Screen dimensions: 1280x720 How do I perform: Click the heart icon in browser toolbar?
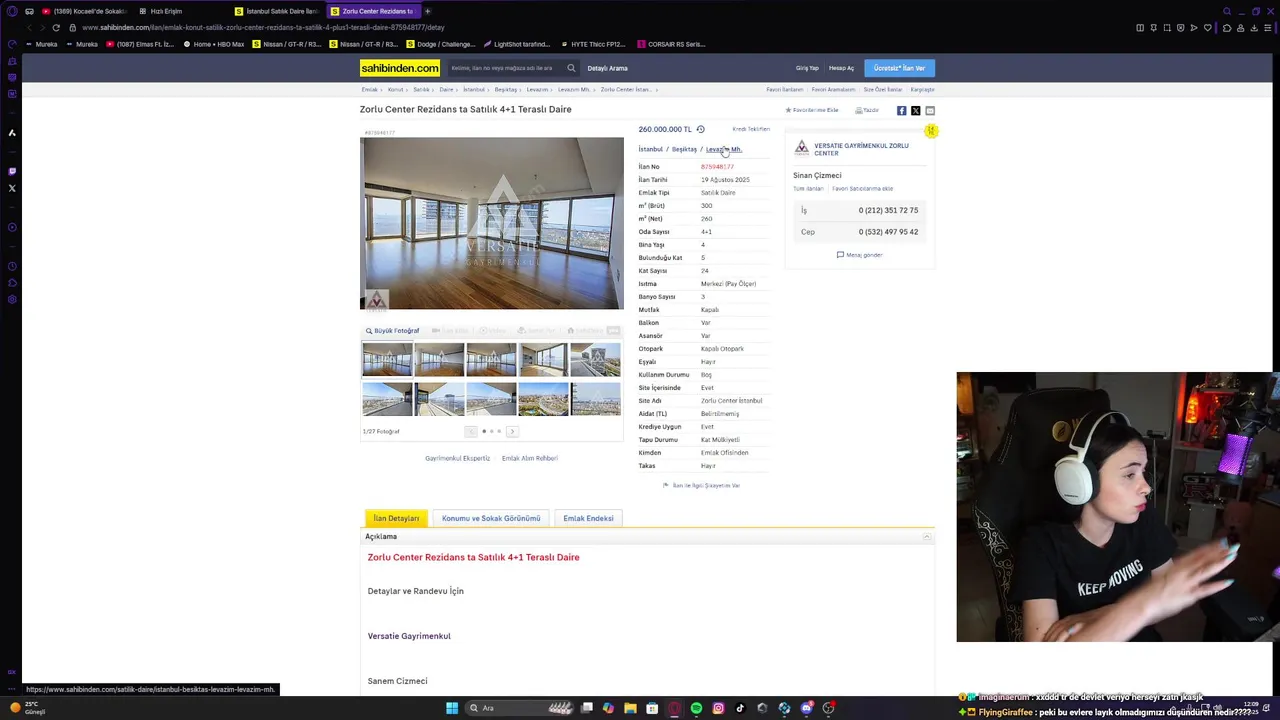coord(1208,28)
